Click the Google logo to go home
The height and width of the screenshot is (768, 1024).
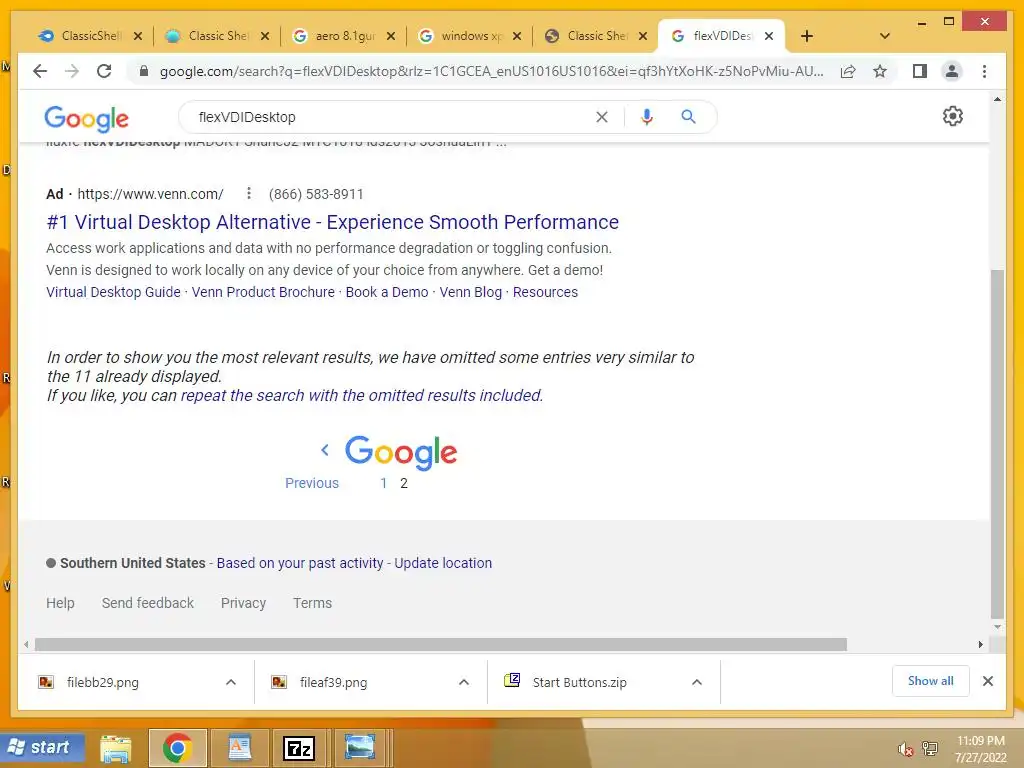point(86,119)
